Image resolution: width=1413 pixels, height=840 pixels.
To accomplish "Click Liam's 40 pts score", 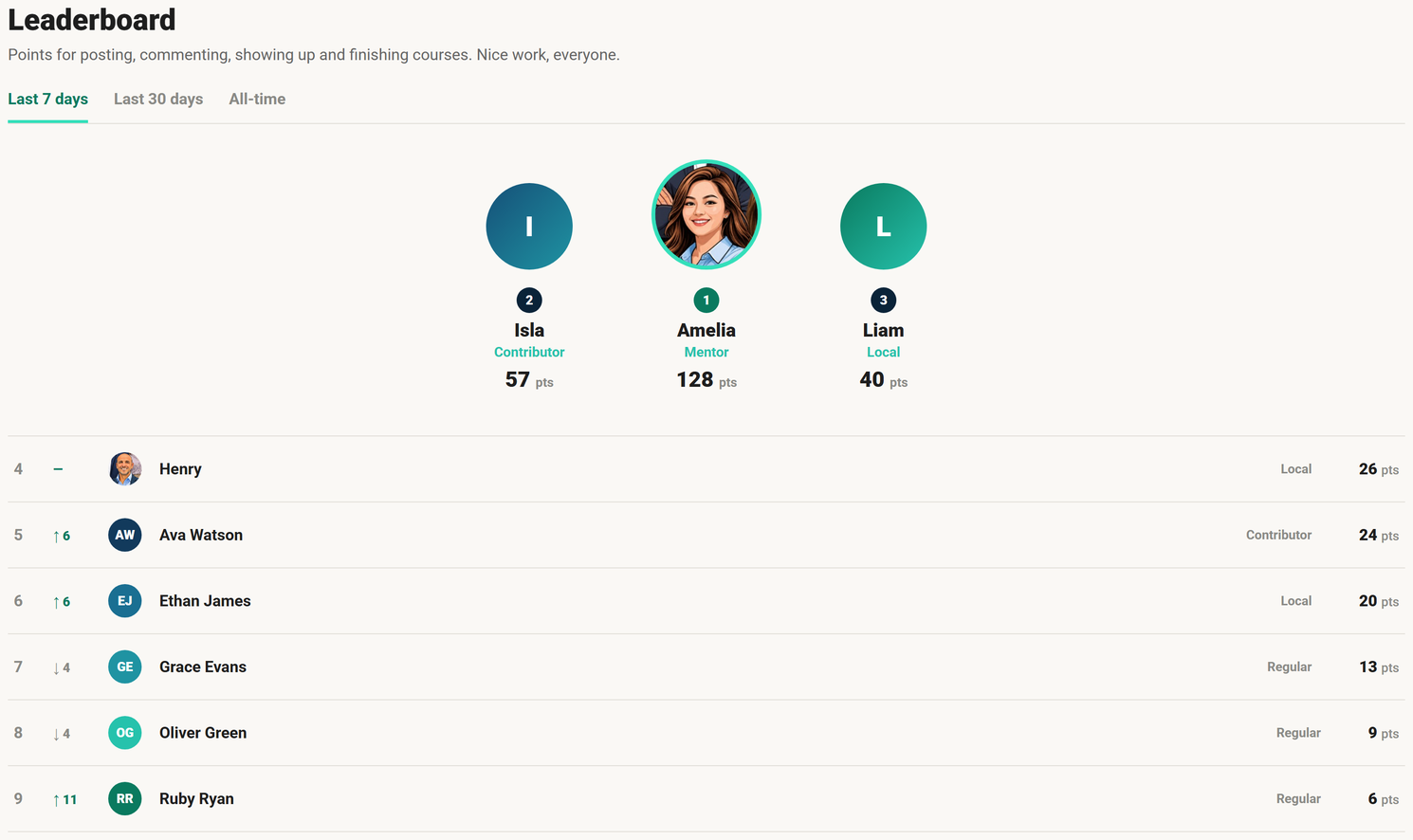I will (x=883, y=380).
